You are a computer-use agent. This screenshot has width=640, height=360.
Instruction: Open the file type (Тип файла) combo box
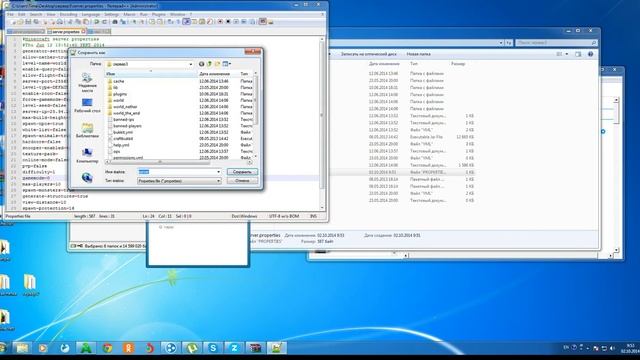[x=179, y=181]
